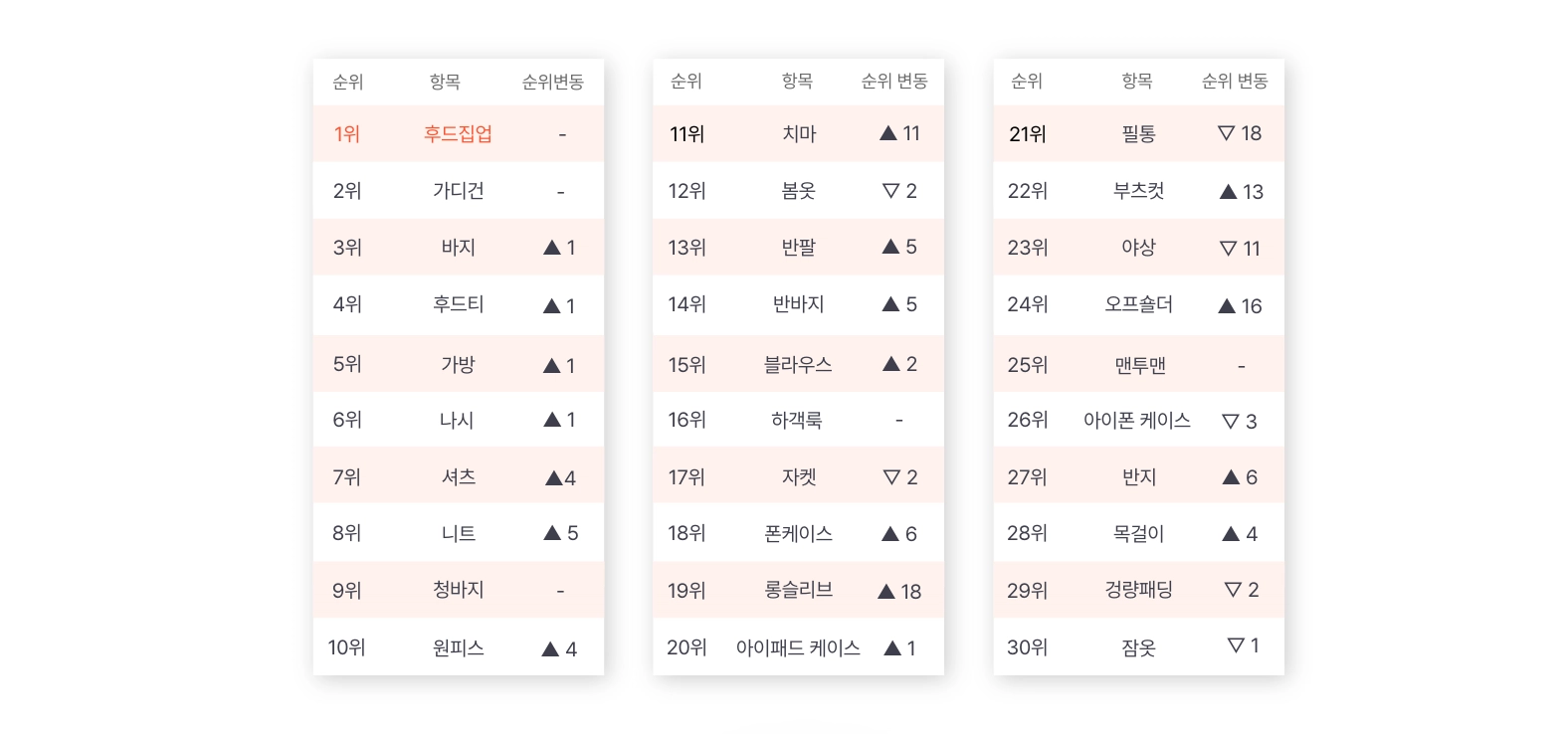
Task: Click the 항목 column header of the middle table
Action: coord(797,81)
